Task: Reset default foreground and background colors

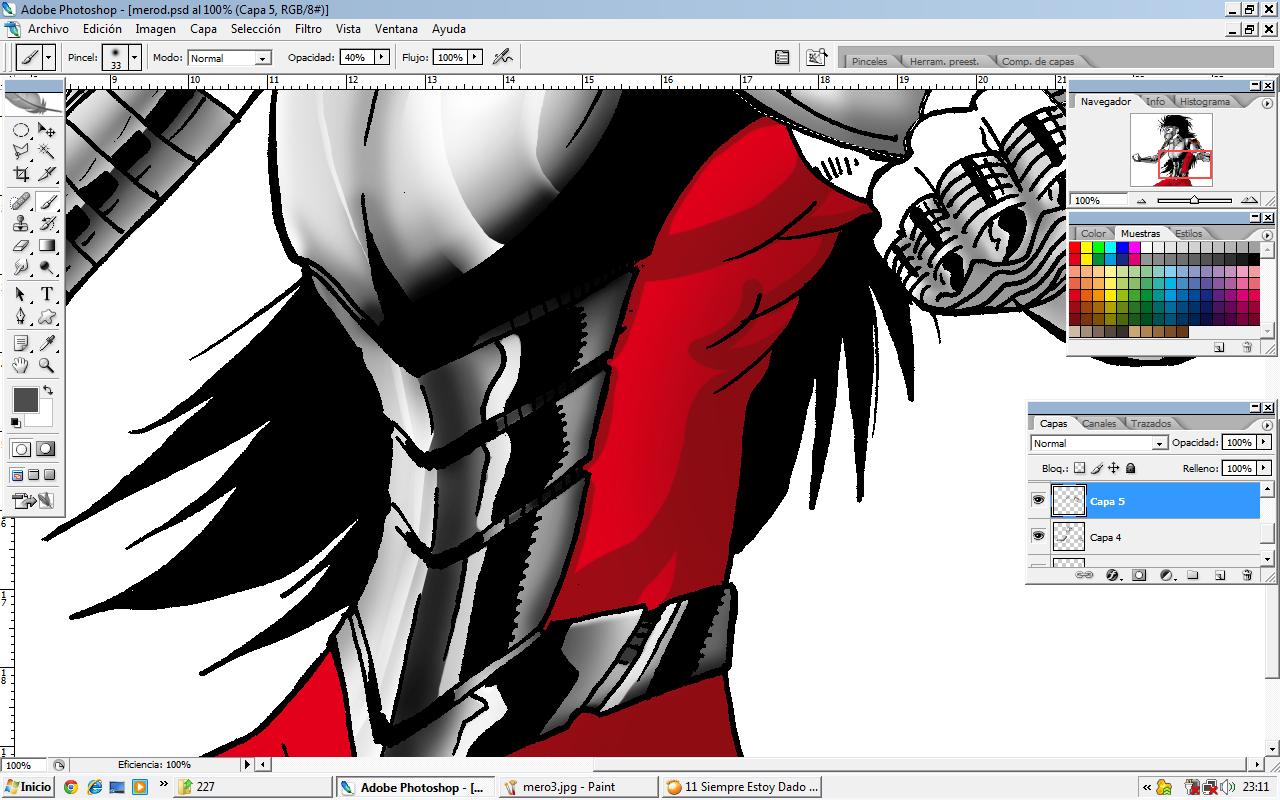Action: coord(16,423)
